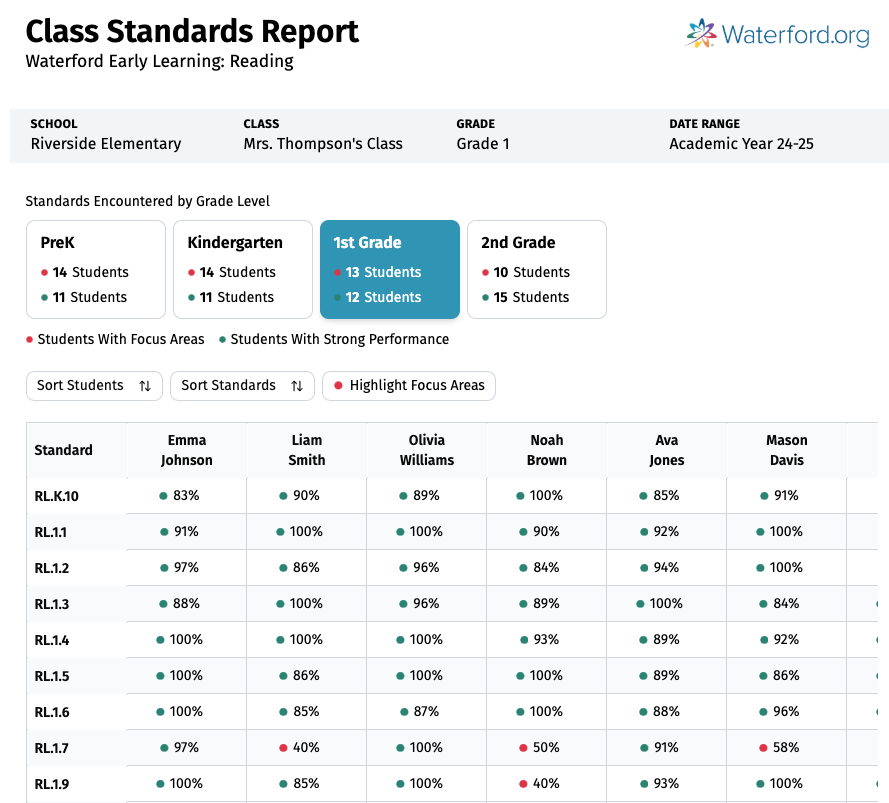Click red dot beside Mason Davis's 58%

(763, 748)
